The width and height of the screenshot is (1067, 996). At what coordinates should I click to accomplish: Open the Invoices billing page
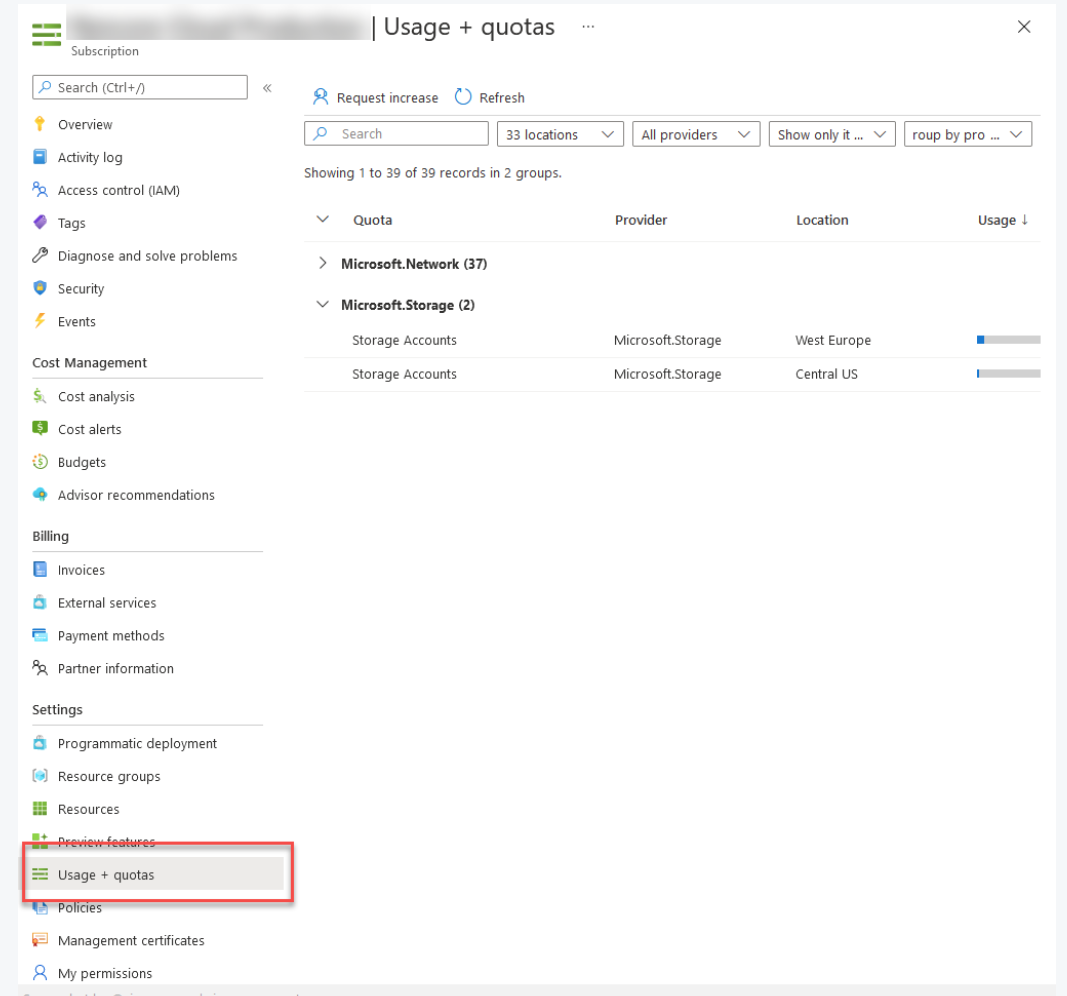click(x=81, y=569)
